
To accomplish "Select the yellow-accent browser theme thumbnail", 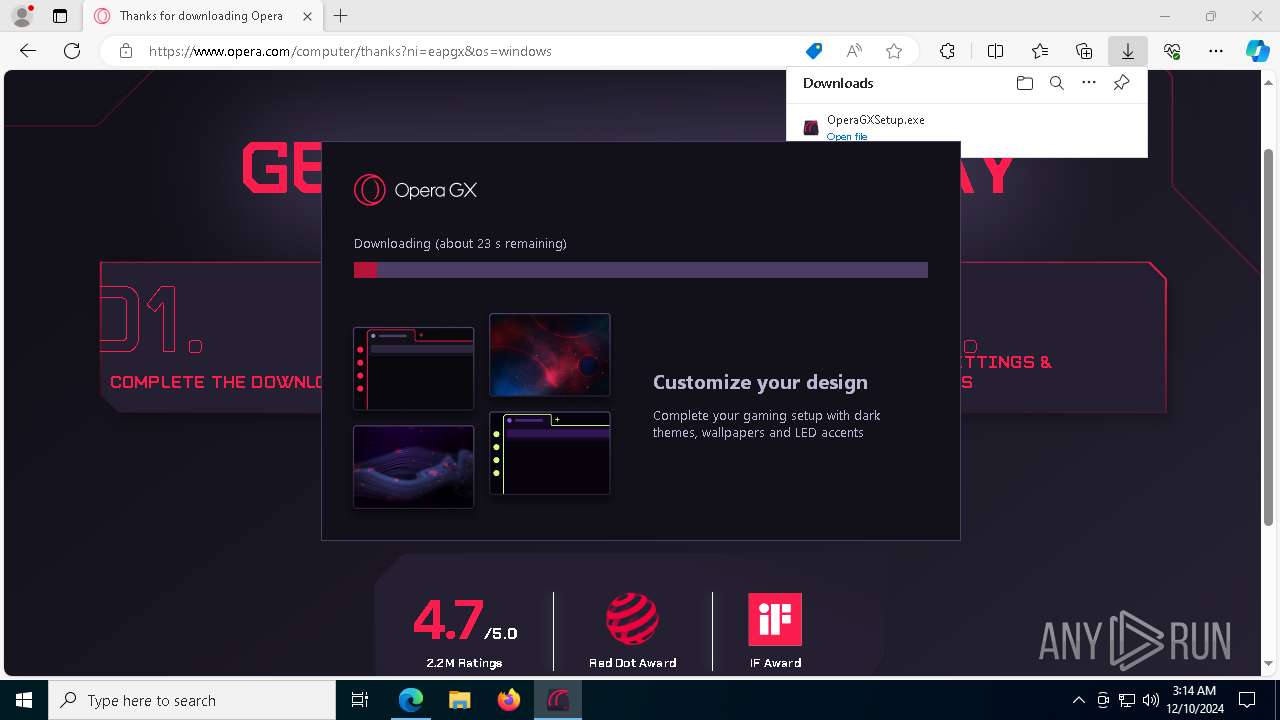I will click(549, 453).
